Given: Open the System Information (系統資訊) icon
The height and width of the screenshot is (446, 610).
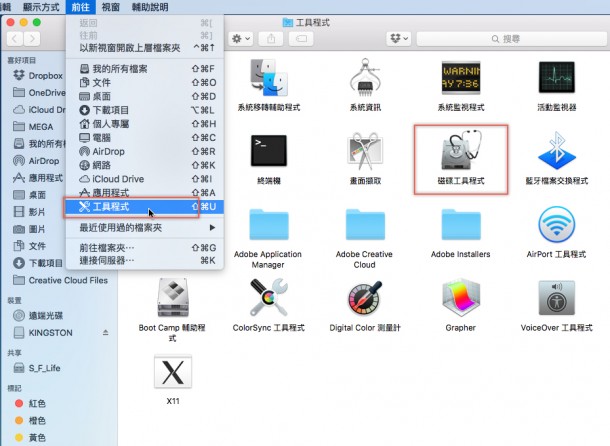Looking at the screenshot, I should pos(365,78).
